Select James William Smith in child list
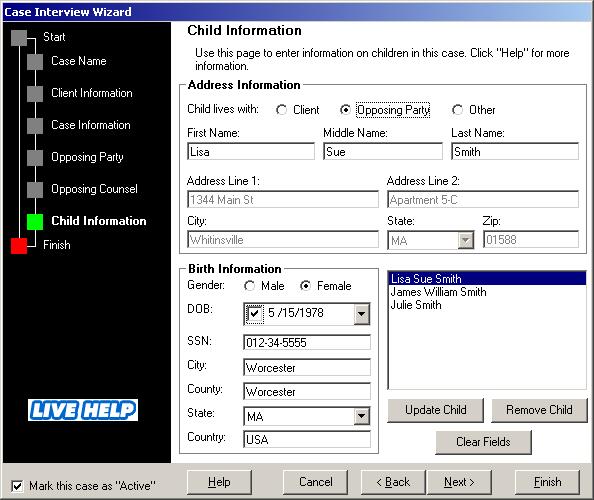This screenshot has width=594, height=500. point(438,292)
